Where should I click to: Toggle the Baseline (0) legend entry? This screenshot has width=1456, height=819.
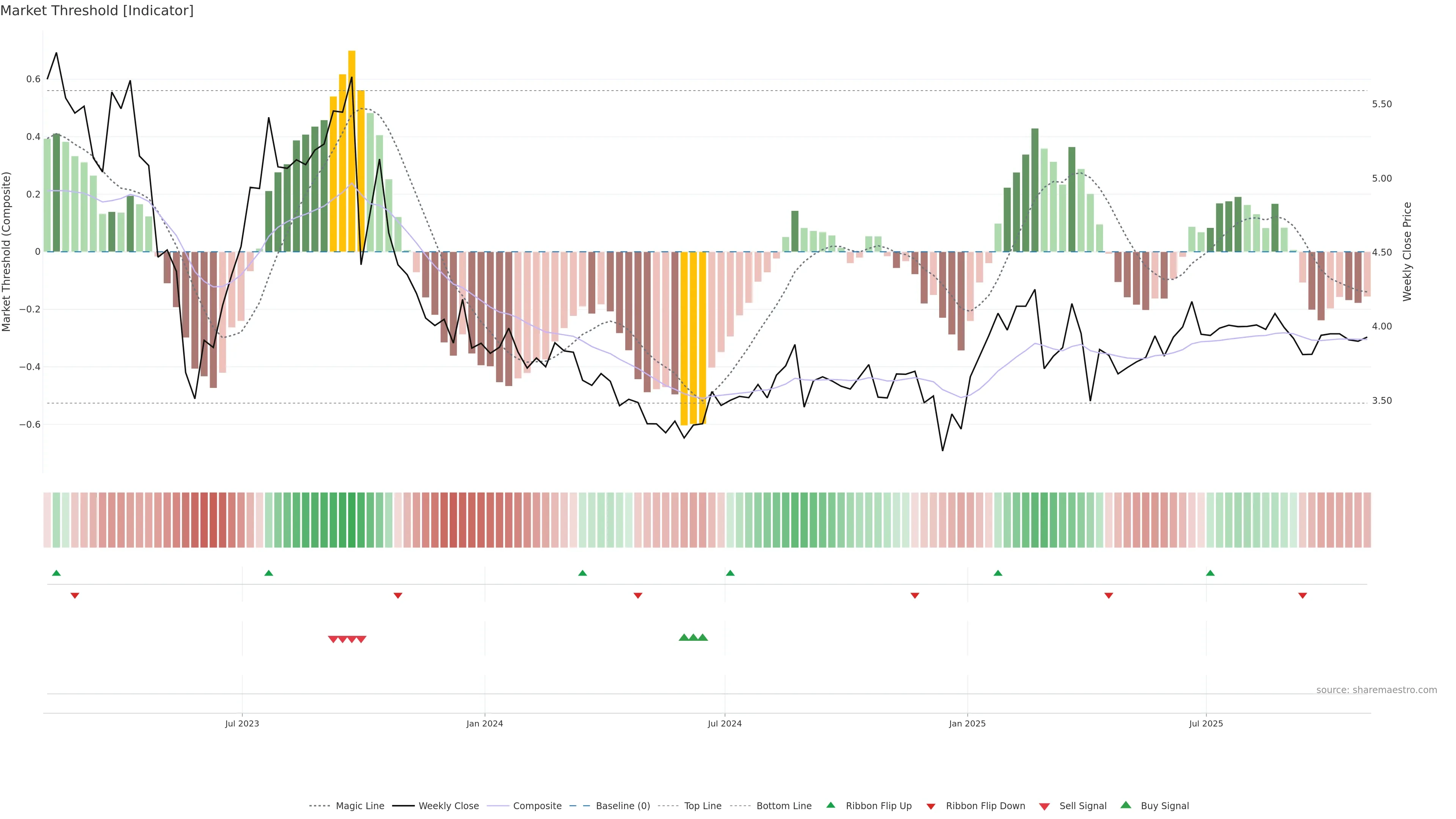[x=622, y=806]
